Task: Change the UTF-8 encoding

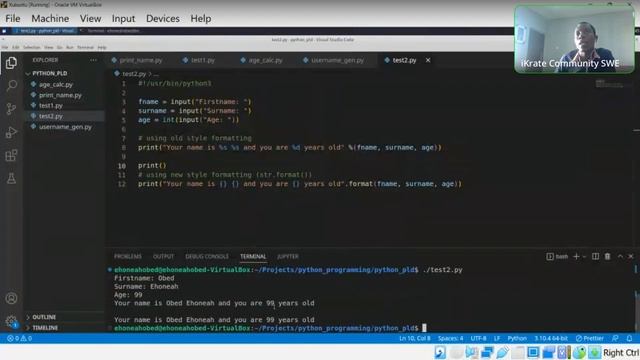Action: point(478,338)
